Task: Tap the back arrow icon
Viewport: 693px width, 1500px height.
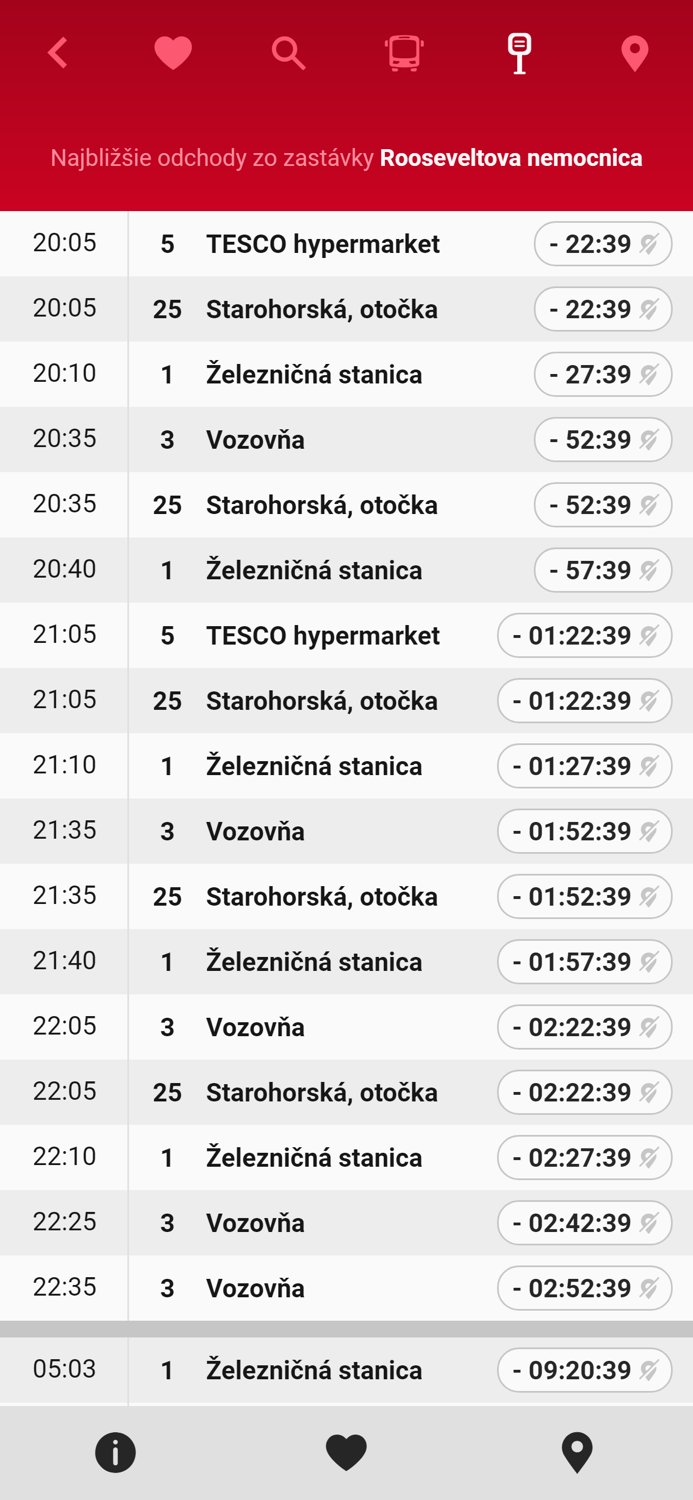Action: point(57,53)
